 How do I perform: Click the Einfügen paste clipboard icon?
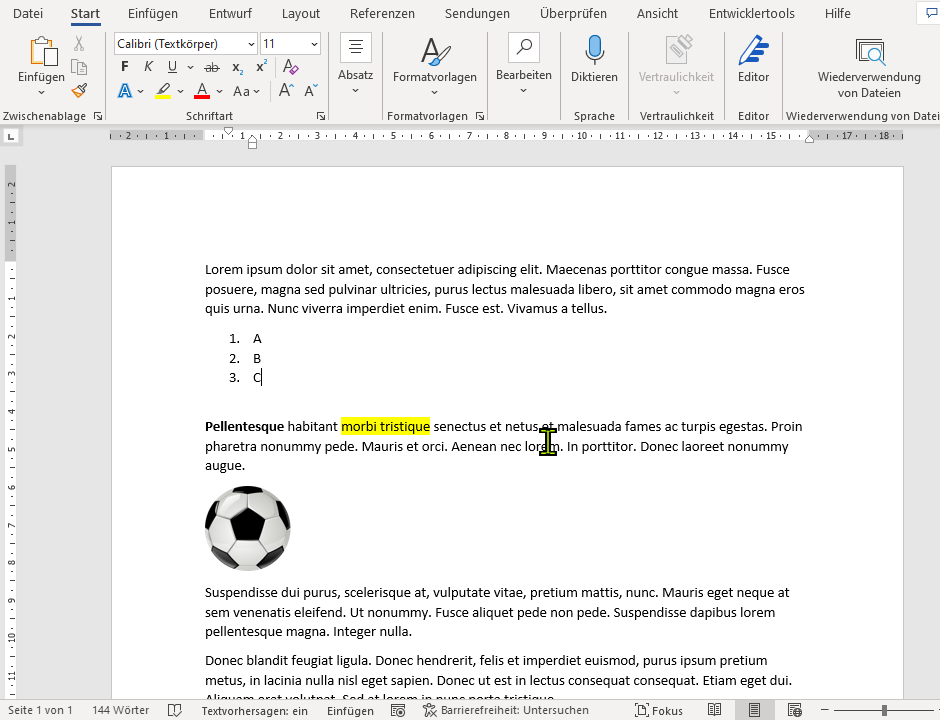click(43, 52)
